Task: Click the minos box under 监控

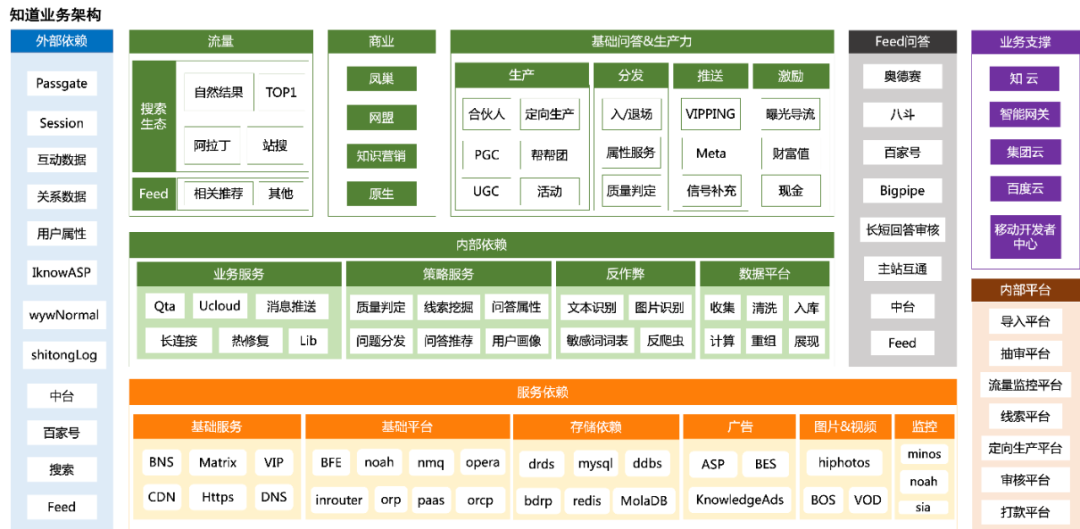Action: tap(924, 454)
